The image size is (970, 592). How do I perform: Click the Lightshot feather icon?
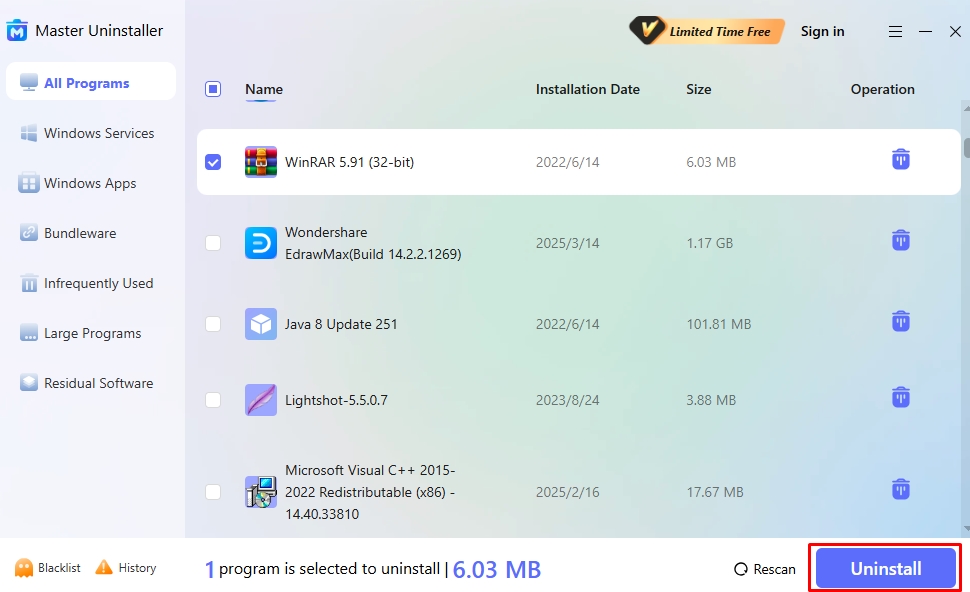click(x=260, y=400)
